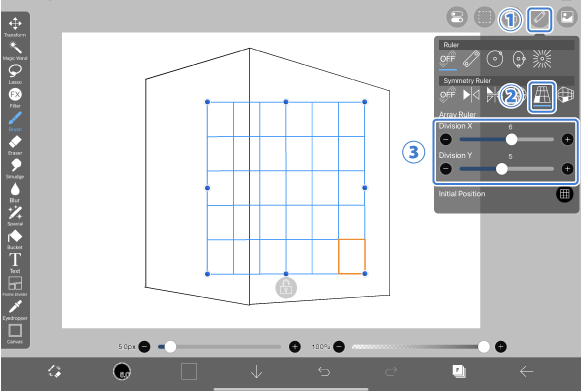
Task: Turn the Ruler OFF
Action: point(448,59)
